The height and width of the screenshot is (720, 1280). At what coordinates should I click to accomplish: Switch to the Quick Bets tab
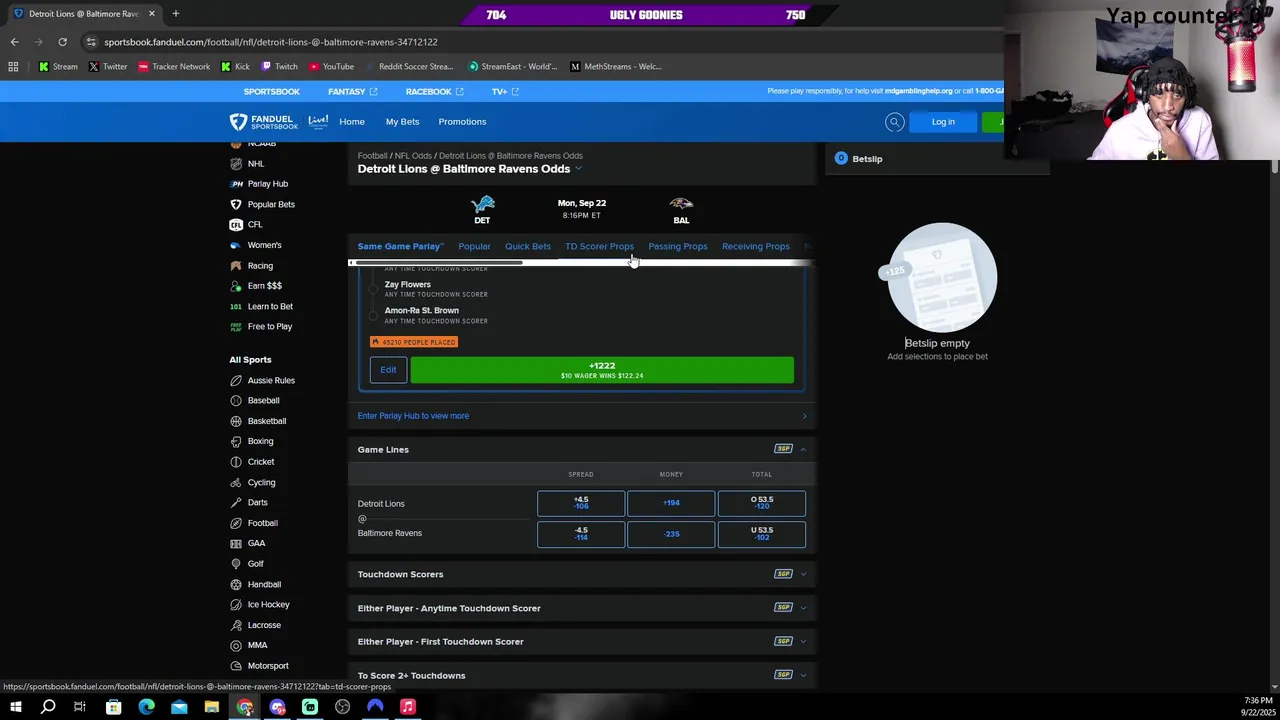tap(527, 246)
